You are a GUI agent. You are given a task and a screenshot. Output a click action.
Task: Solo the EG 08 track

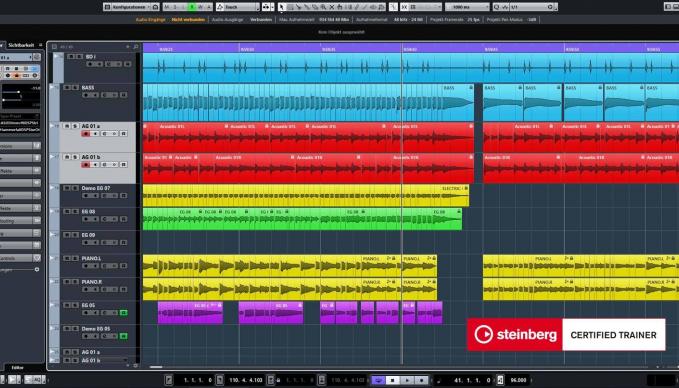[x=75, y=212]
